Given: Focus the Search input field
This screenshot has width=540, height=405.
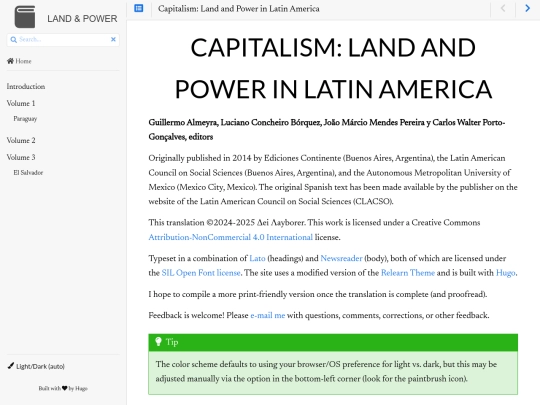Looking at the screenshot, I should [63, 40].
